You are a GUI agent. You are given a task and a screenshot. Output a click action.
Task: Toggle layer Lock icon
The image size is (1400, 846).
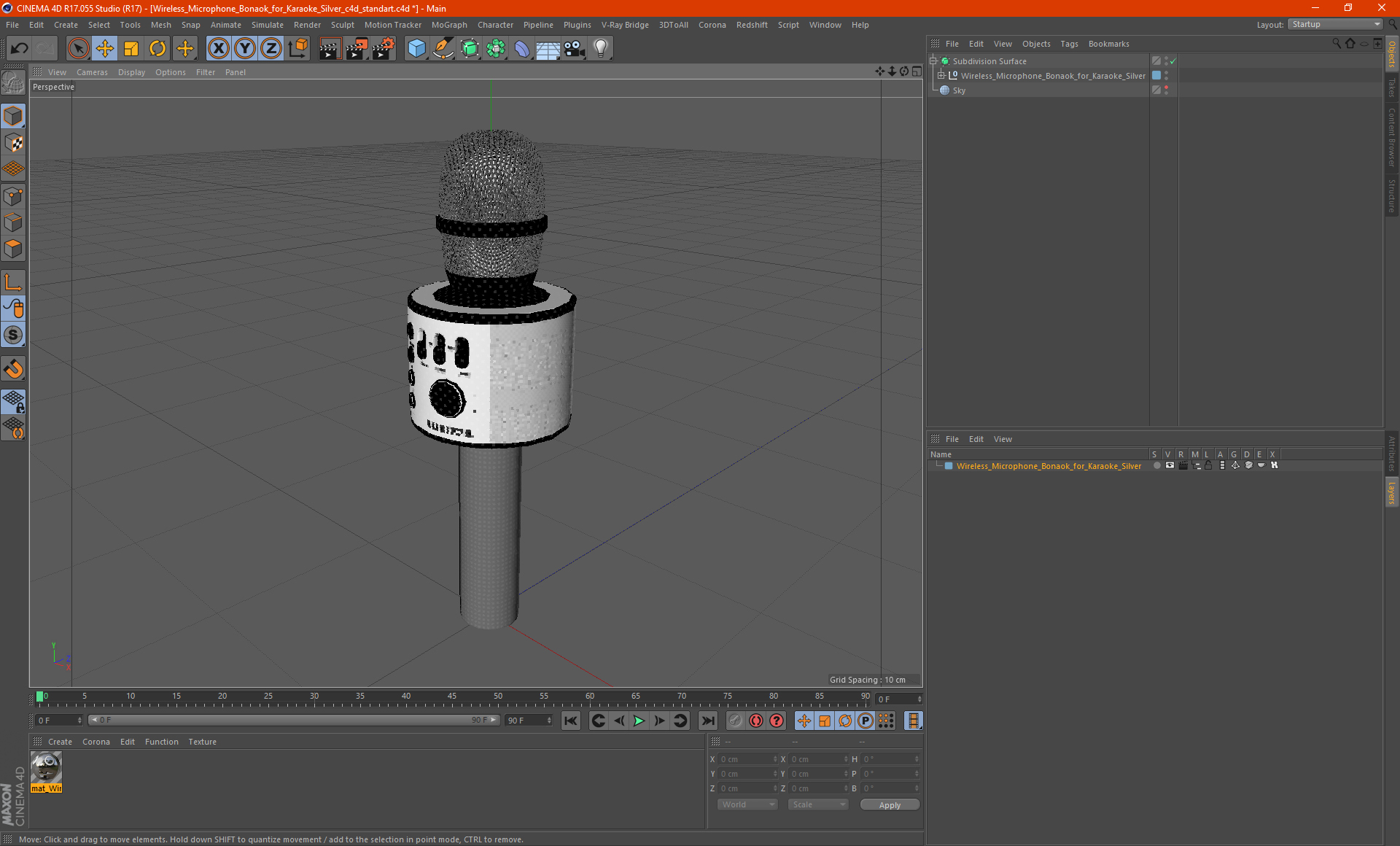(x=1208, y=465)
